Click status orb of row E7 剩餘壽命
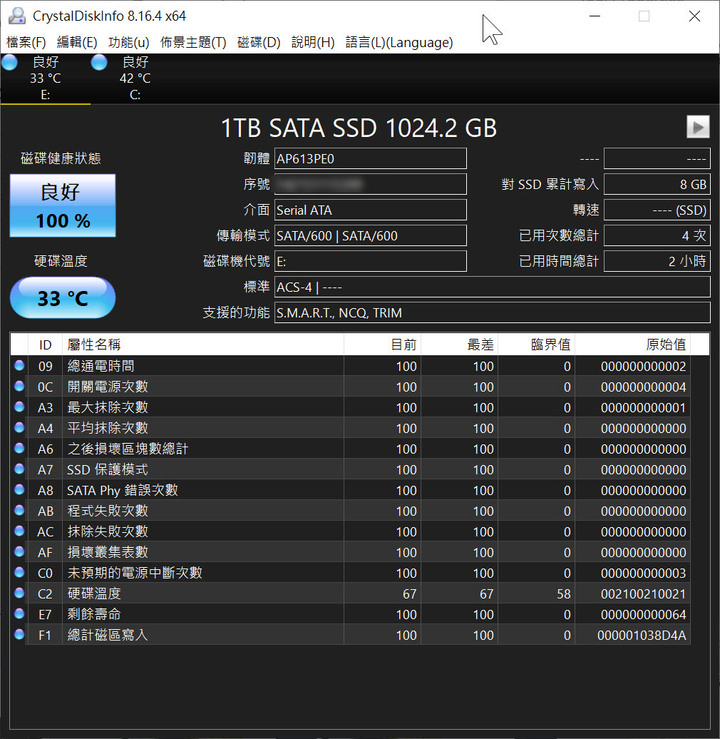 [19, 614]
